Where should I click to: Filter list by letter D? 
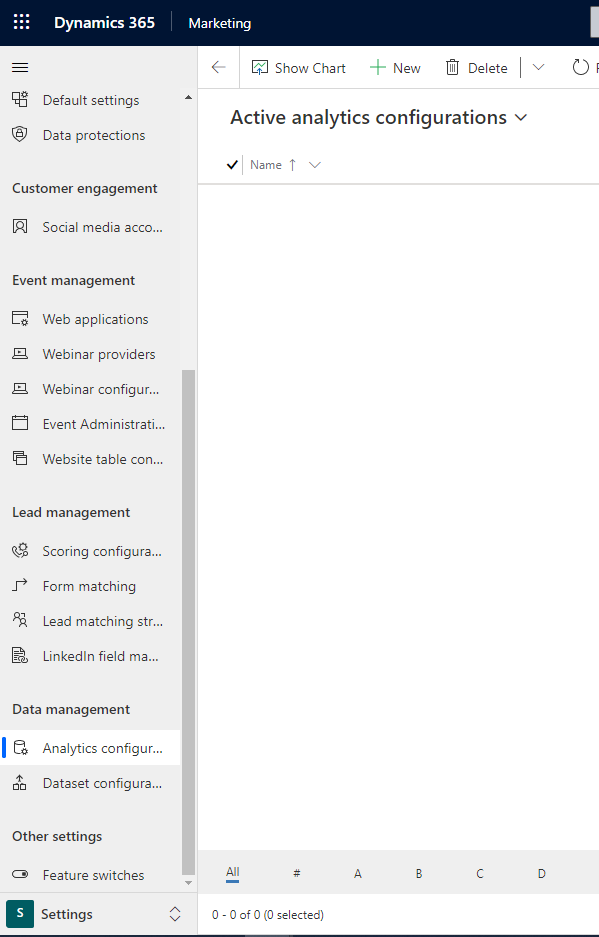click(x=542, y=874)
